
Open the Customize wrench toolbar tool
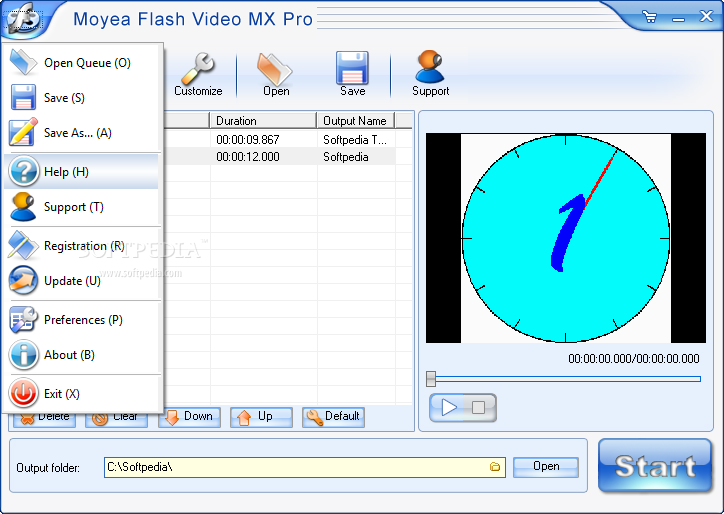point(198,74)
